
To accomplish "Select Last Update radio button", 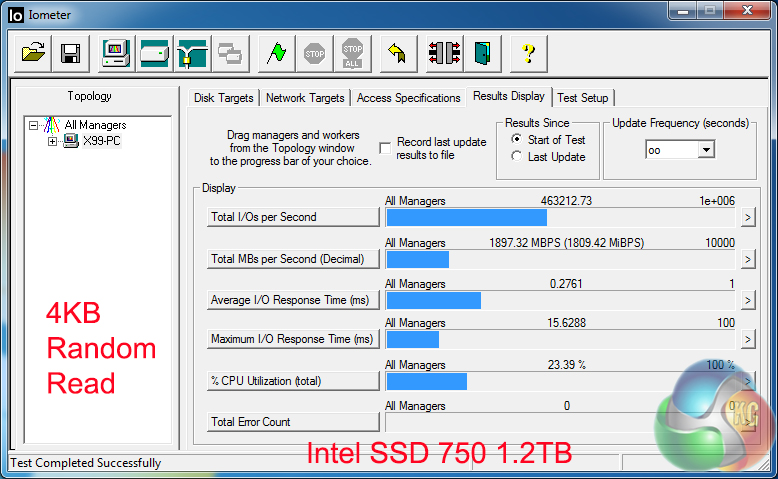I will (x=517, y=156).
